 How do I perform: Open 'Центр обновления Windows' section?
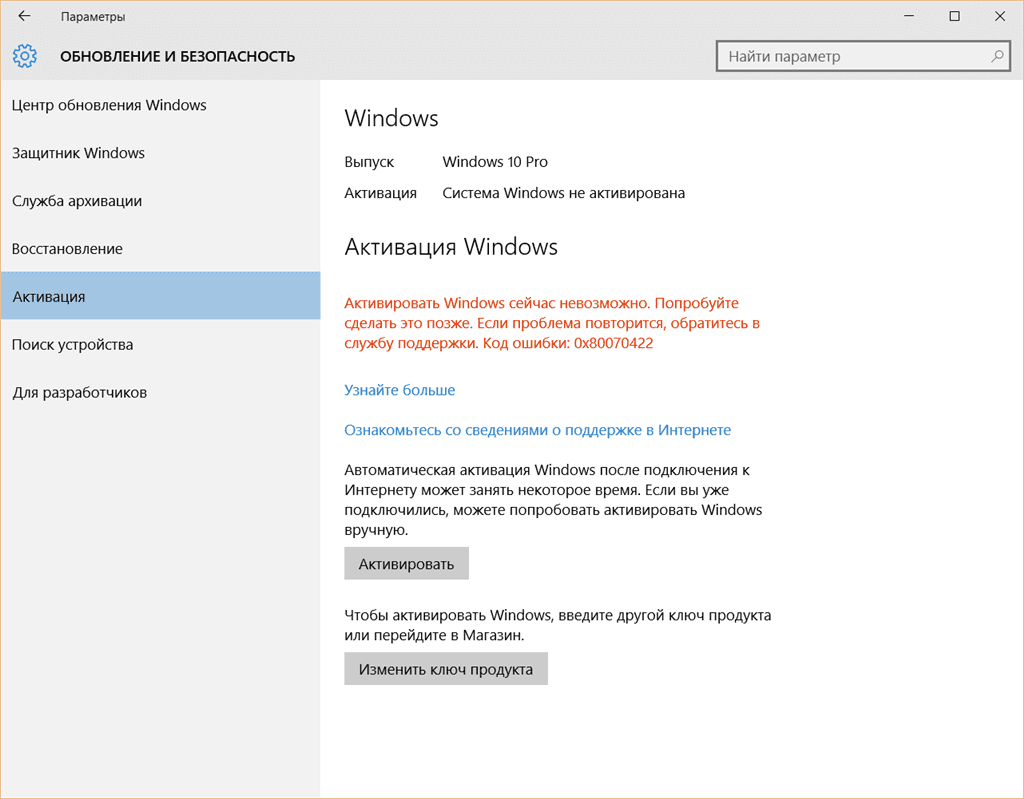coord(160,105)
